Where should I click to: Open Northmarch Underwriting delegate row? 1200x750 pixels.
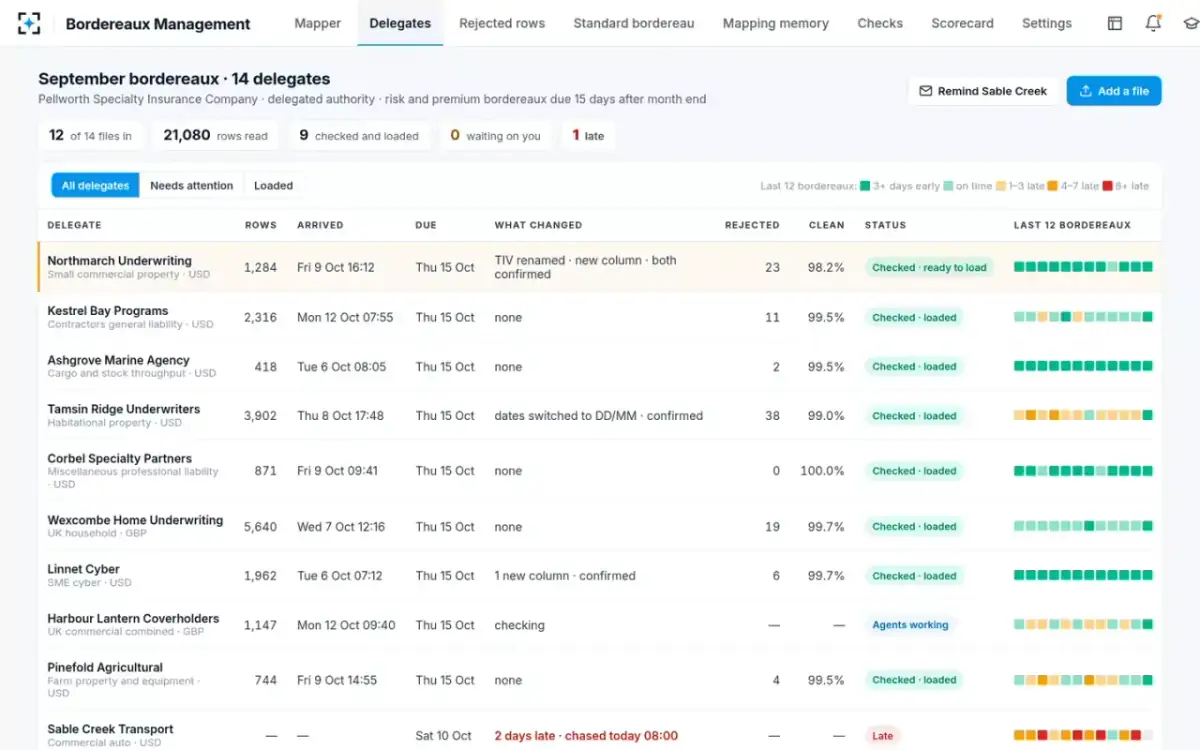tap(600, 267)
